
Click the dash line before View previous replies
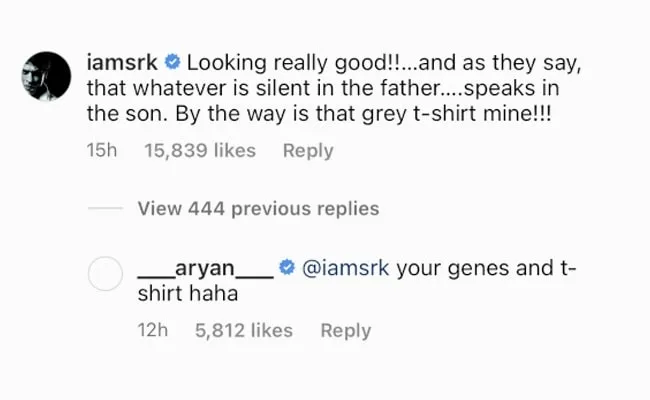tap(104, 209)
